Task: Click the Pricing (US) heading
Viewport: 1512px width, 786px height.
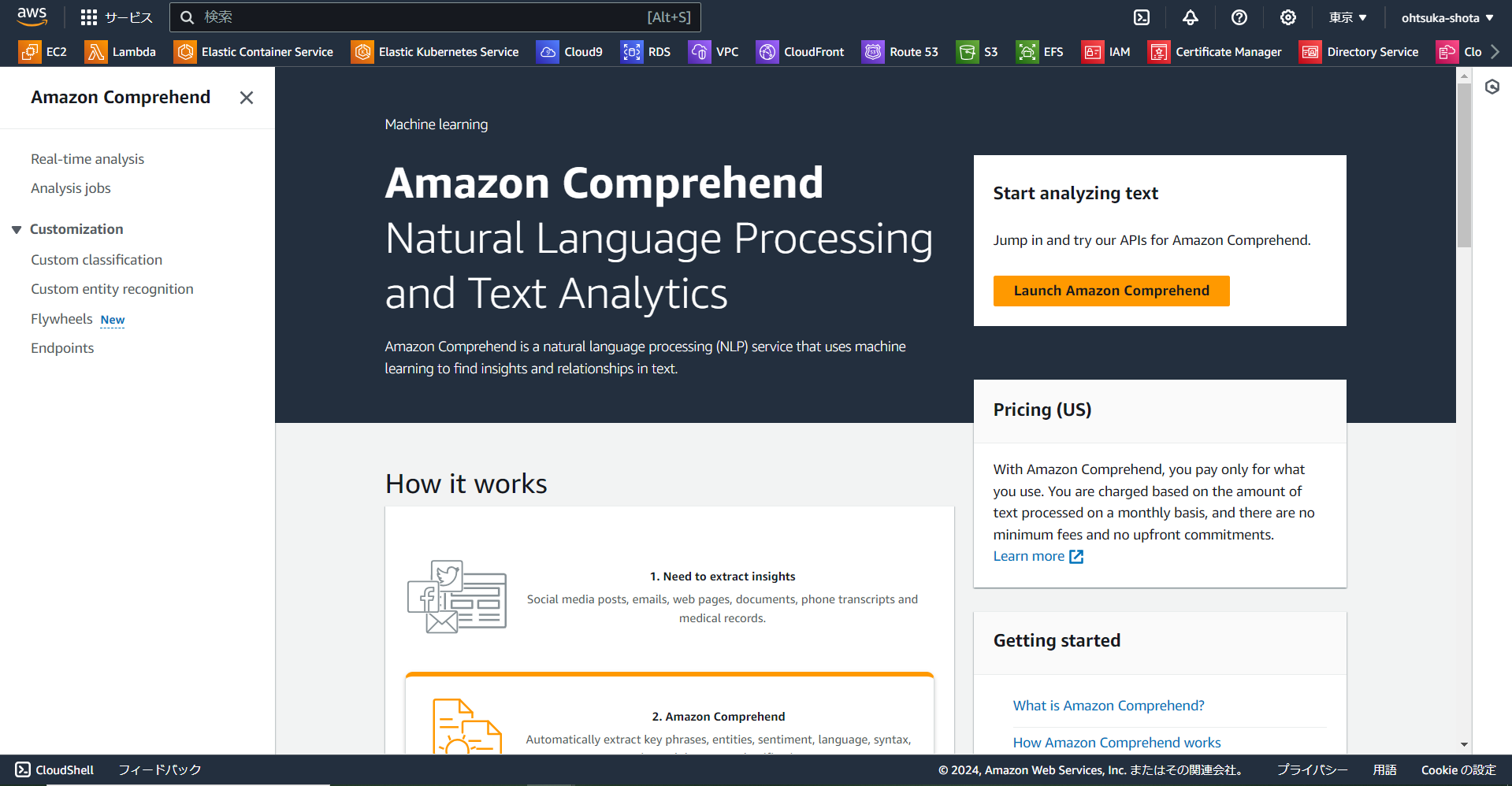Action: pyautogui.click(x=1042, y=410)
